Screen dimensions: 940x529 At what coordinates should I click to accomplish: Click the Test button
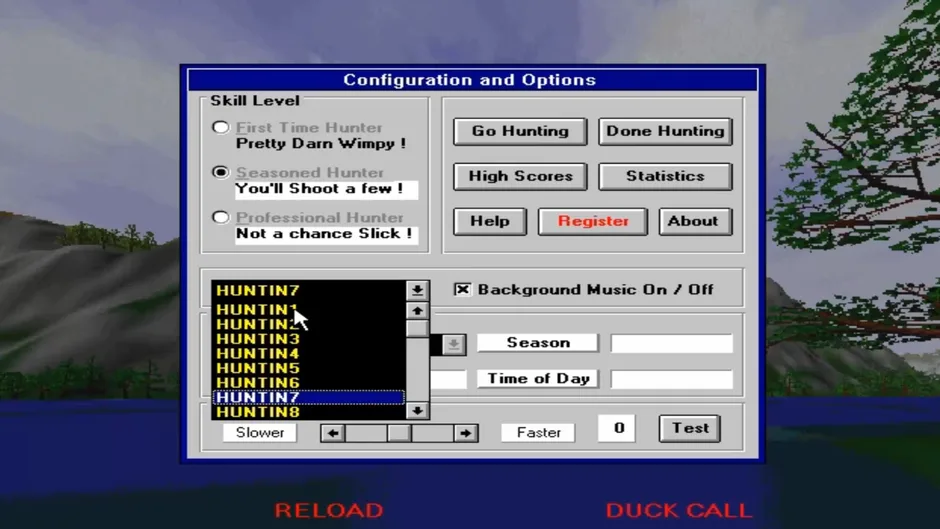690,428
